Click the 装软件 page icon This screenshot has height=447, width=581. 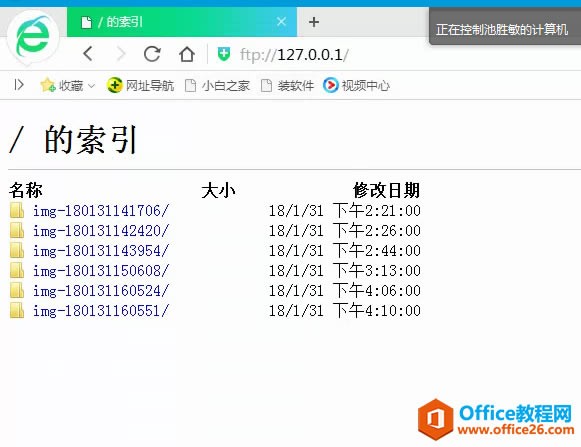click(x=266, y=86)
